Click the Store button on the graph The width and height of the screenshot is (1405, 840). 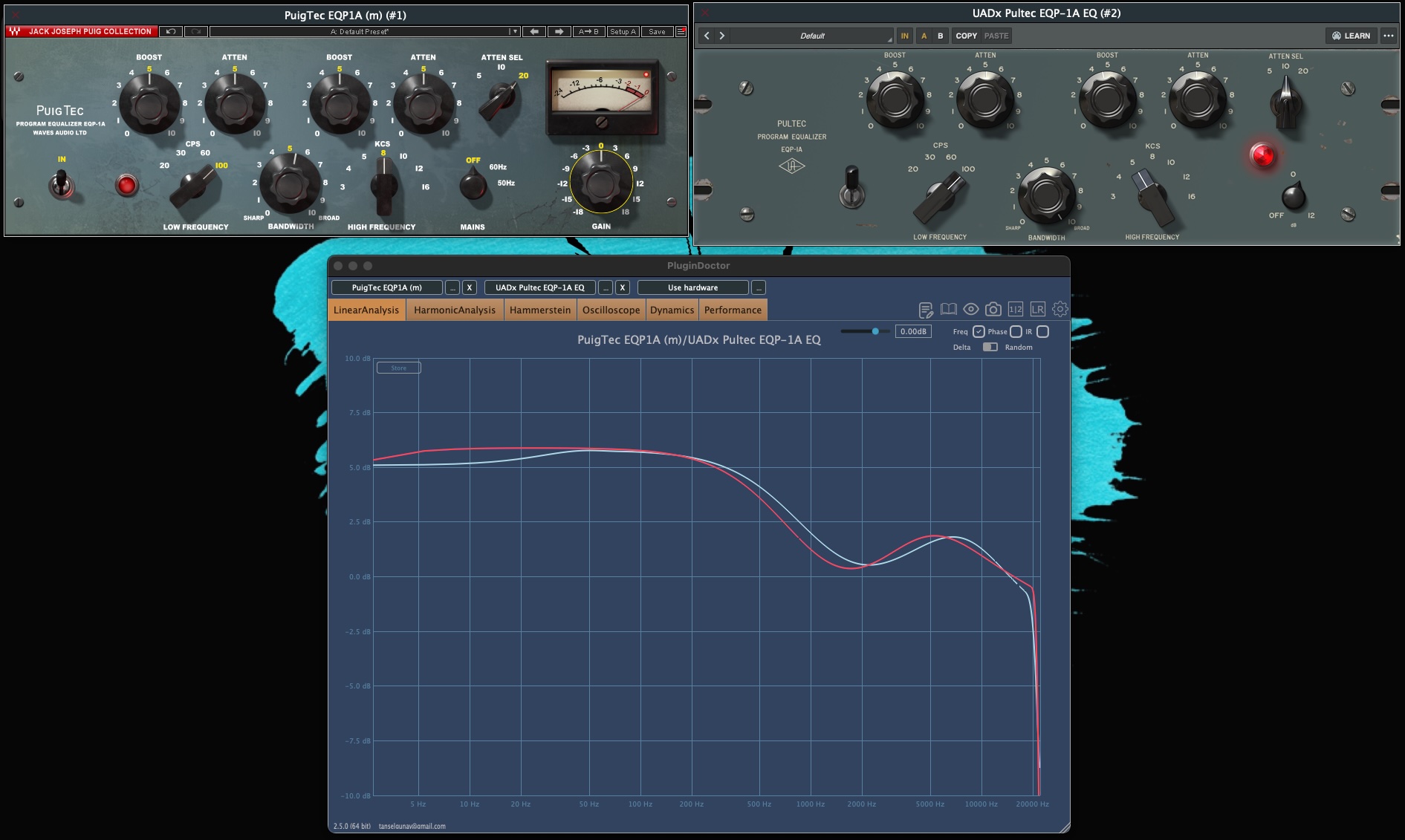coord(399,368)
